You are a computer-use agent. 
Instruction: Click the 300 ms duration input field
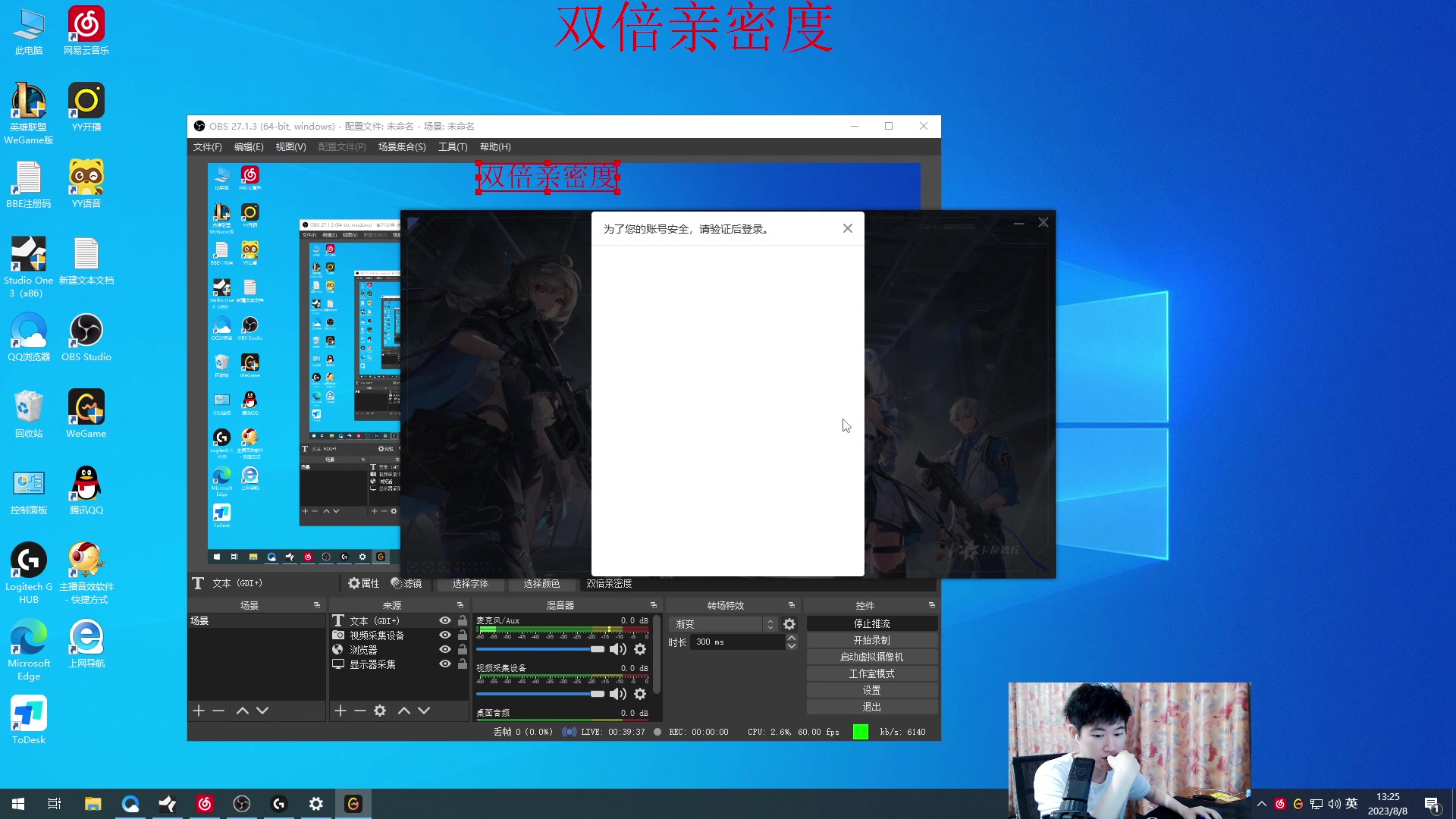[x=738, y=642]
